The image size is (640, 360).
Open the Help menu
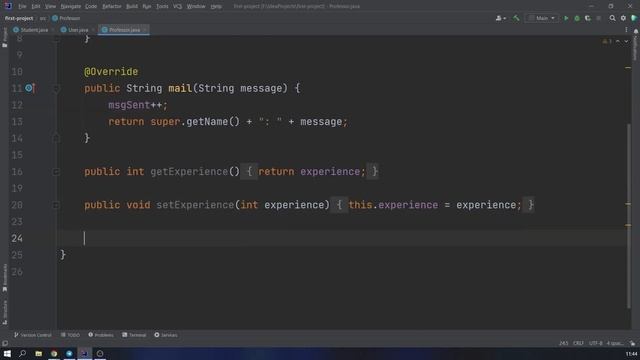216,6
